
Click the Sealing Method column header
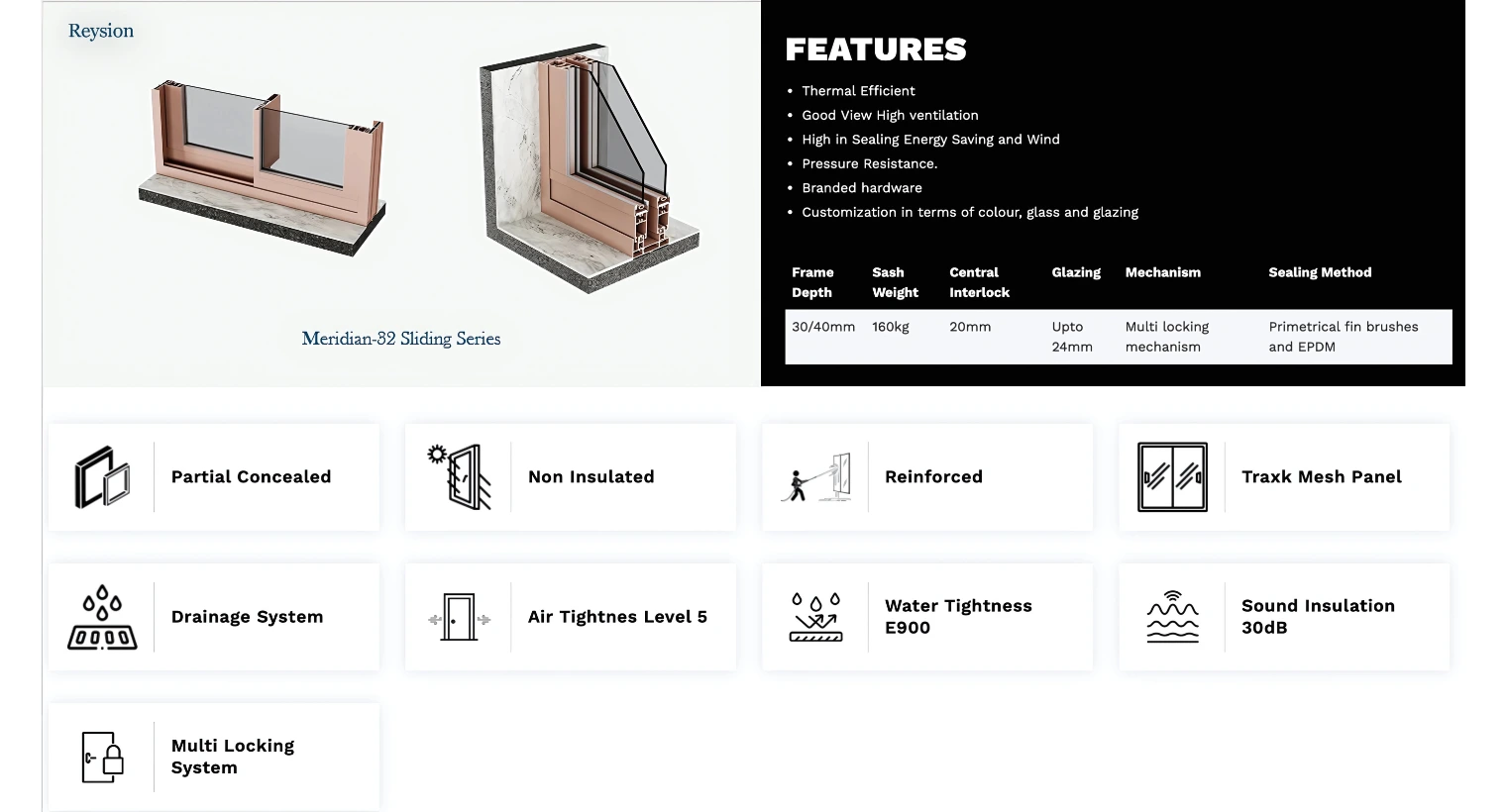click(x=1320, y=272)
